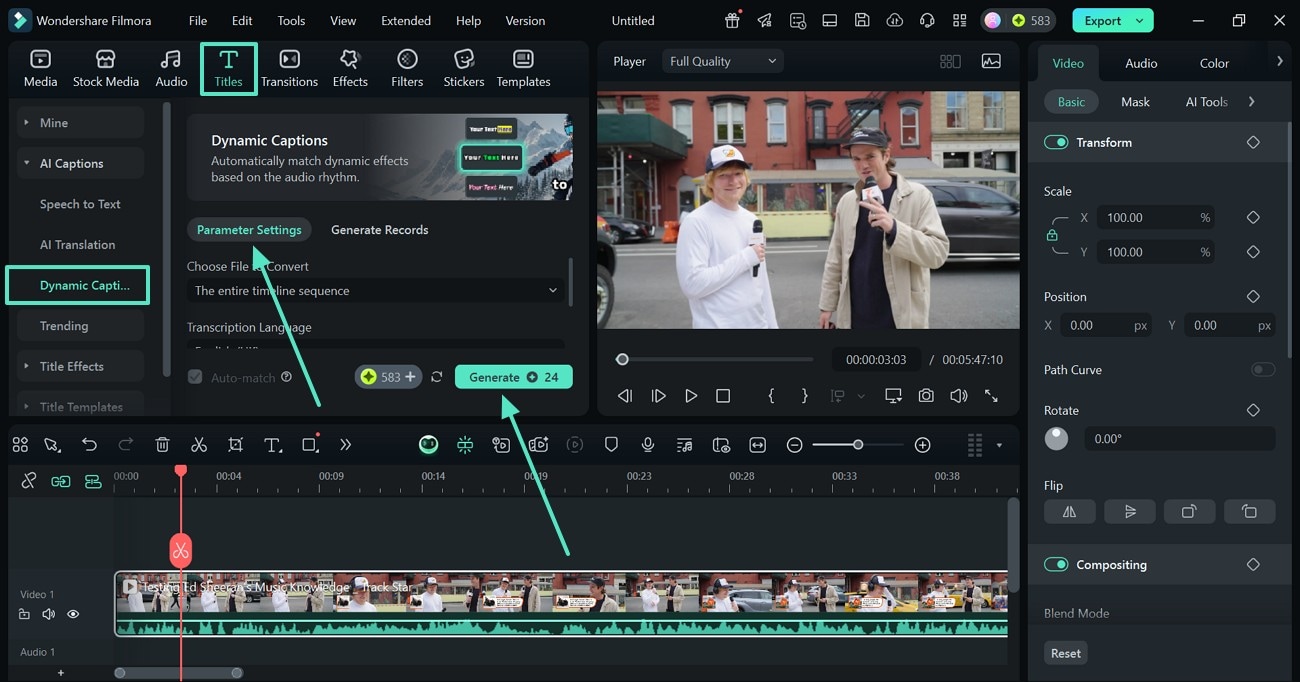This screenshot has height=682, width=1300.
Task: Open the Full Quality dropdown
Action: 722,61
